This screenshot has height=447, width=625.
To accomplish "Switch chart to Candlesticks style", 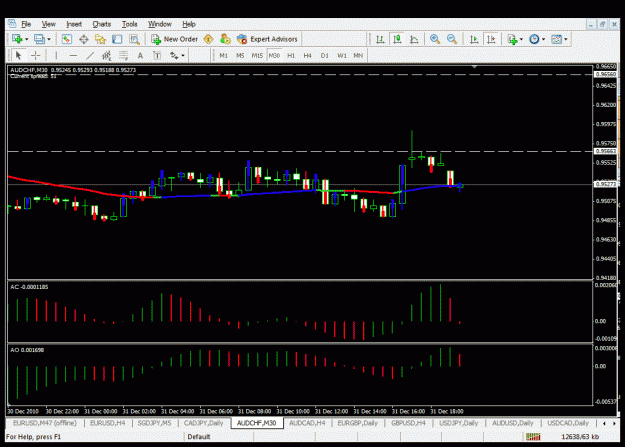I will coord(397,39).
